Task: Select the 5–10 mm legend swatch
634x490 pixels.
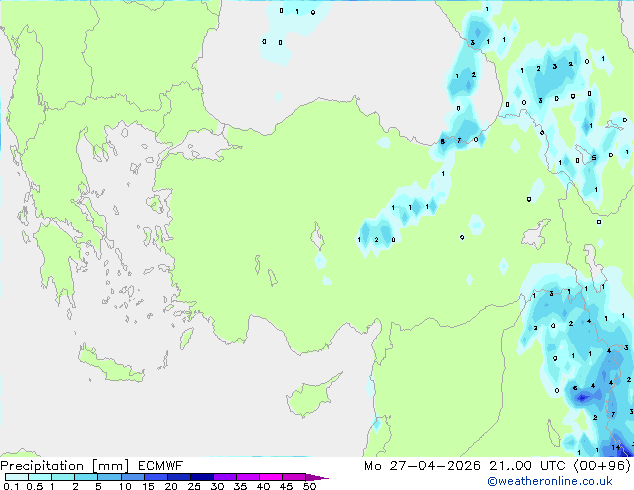Action: [109, 477]
